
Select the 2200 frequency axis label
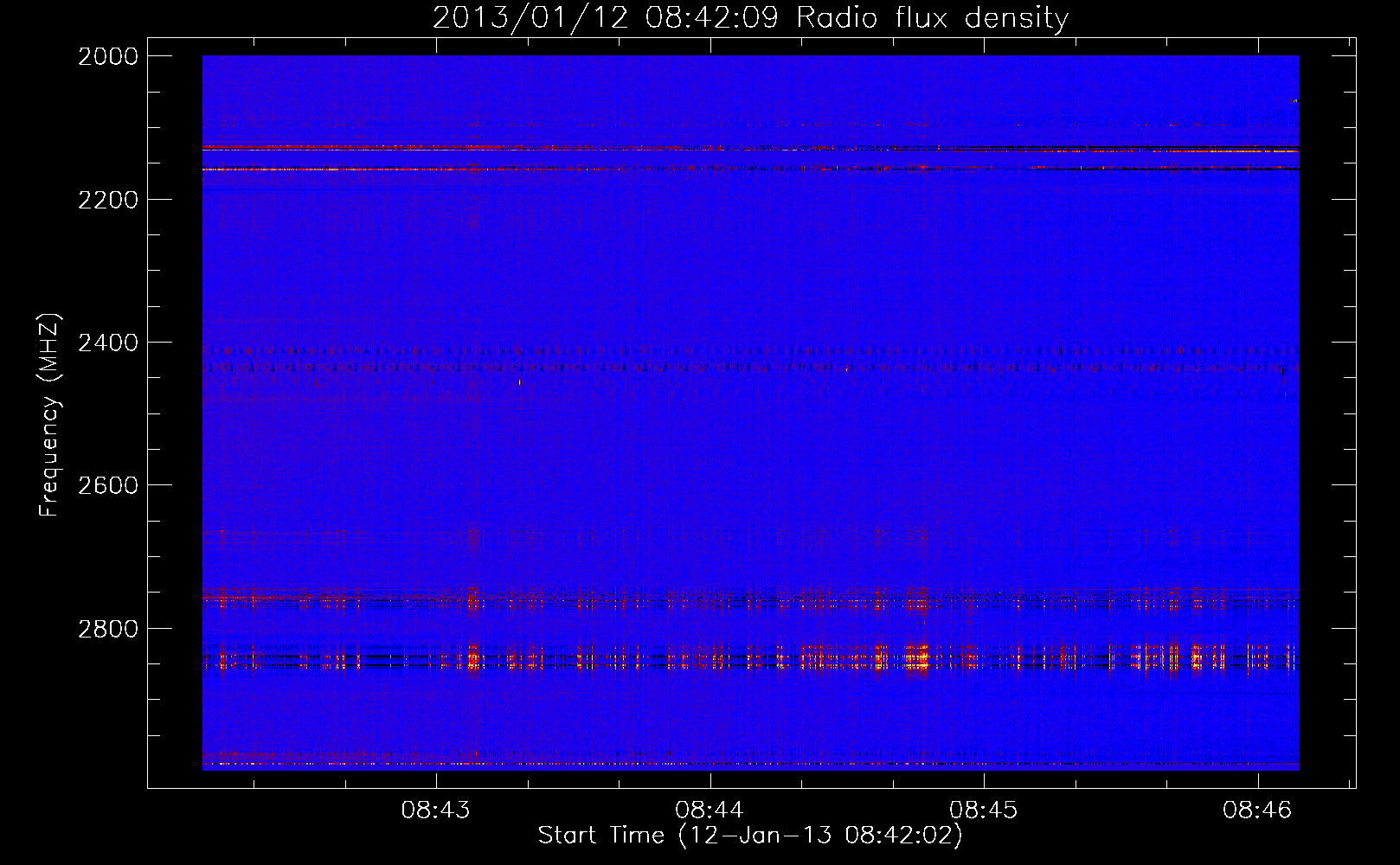108,200
